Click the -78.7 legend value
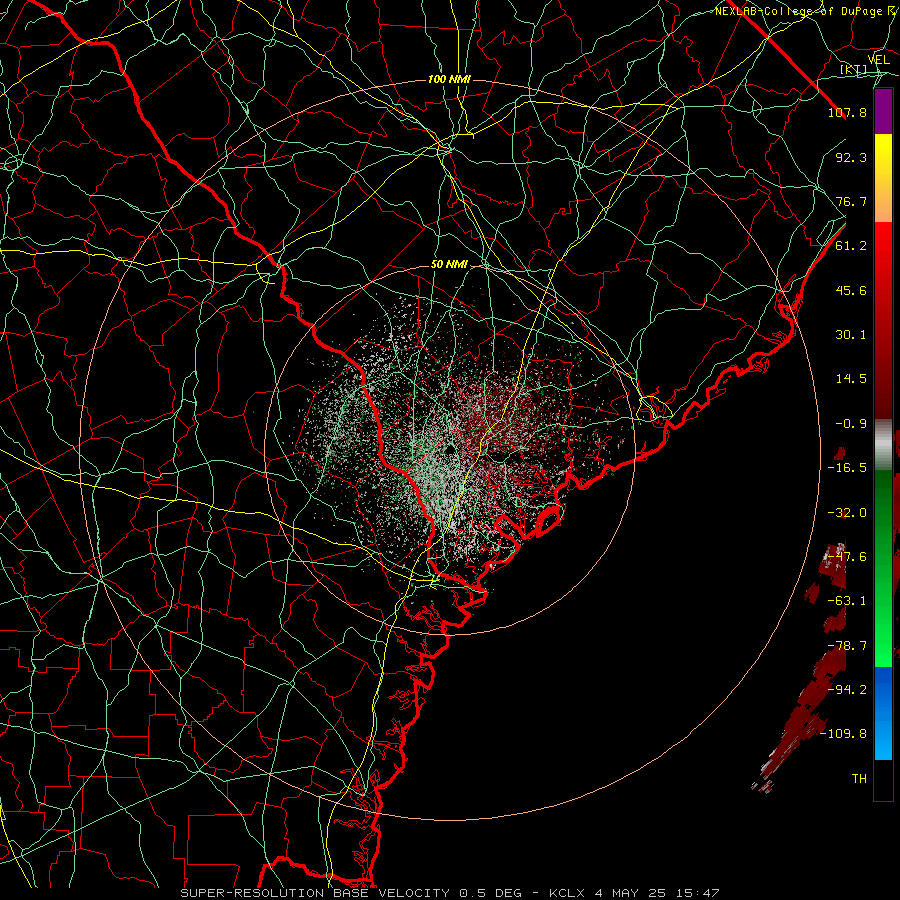This screenshot has width=900, height=900. point(847,646)
